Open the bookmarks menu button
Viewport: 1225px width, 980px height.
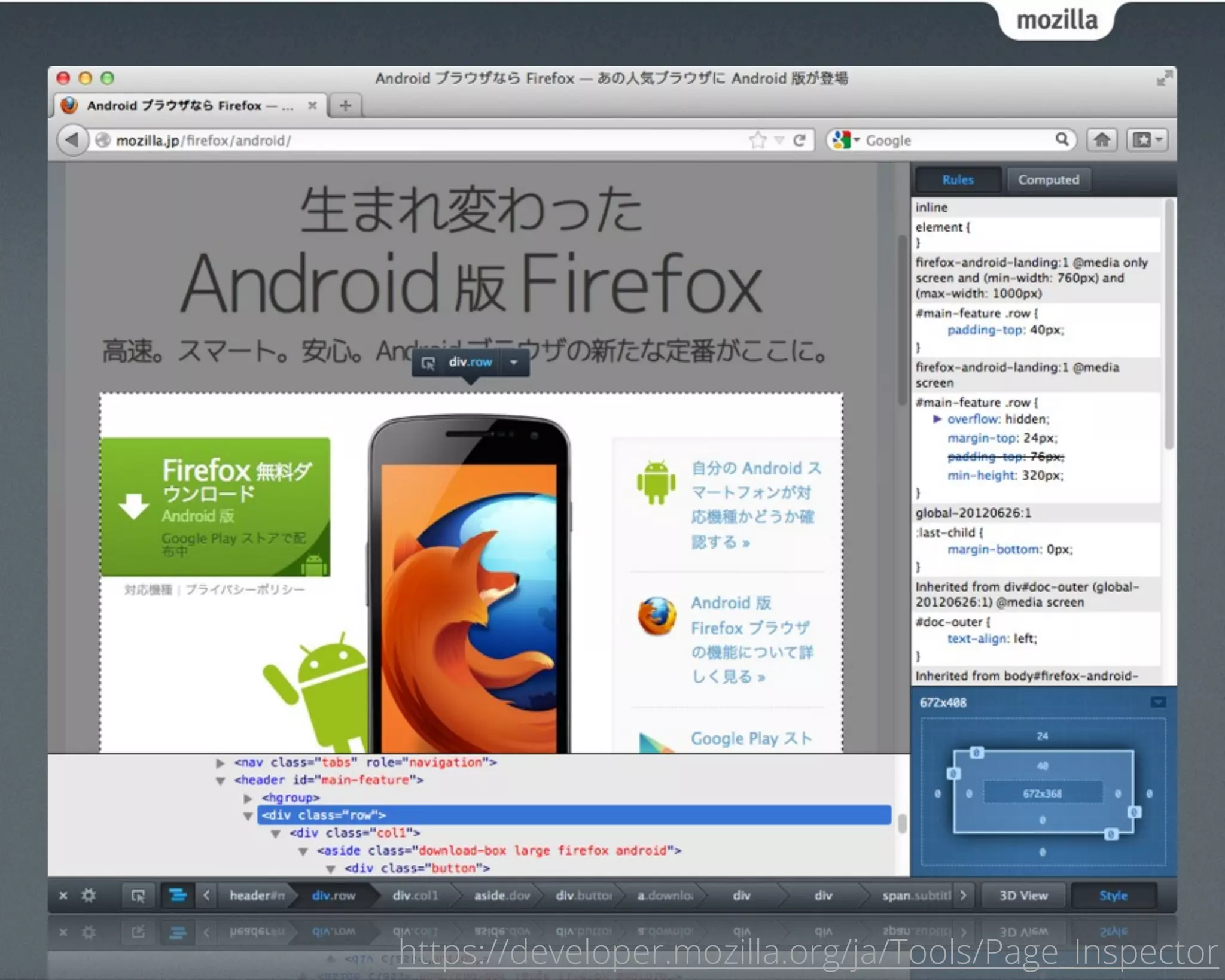pyautogui.click(x=1147, y=140)
